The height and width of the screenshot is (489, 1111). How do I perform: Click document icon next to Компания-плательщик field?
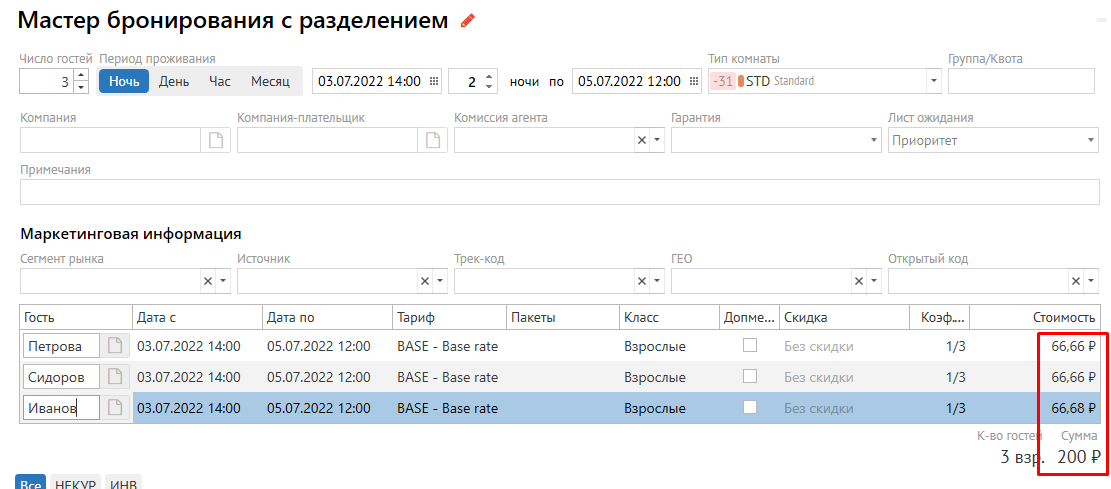(x=432, y=141)
